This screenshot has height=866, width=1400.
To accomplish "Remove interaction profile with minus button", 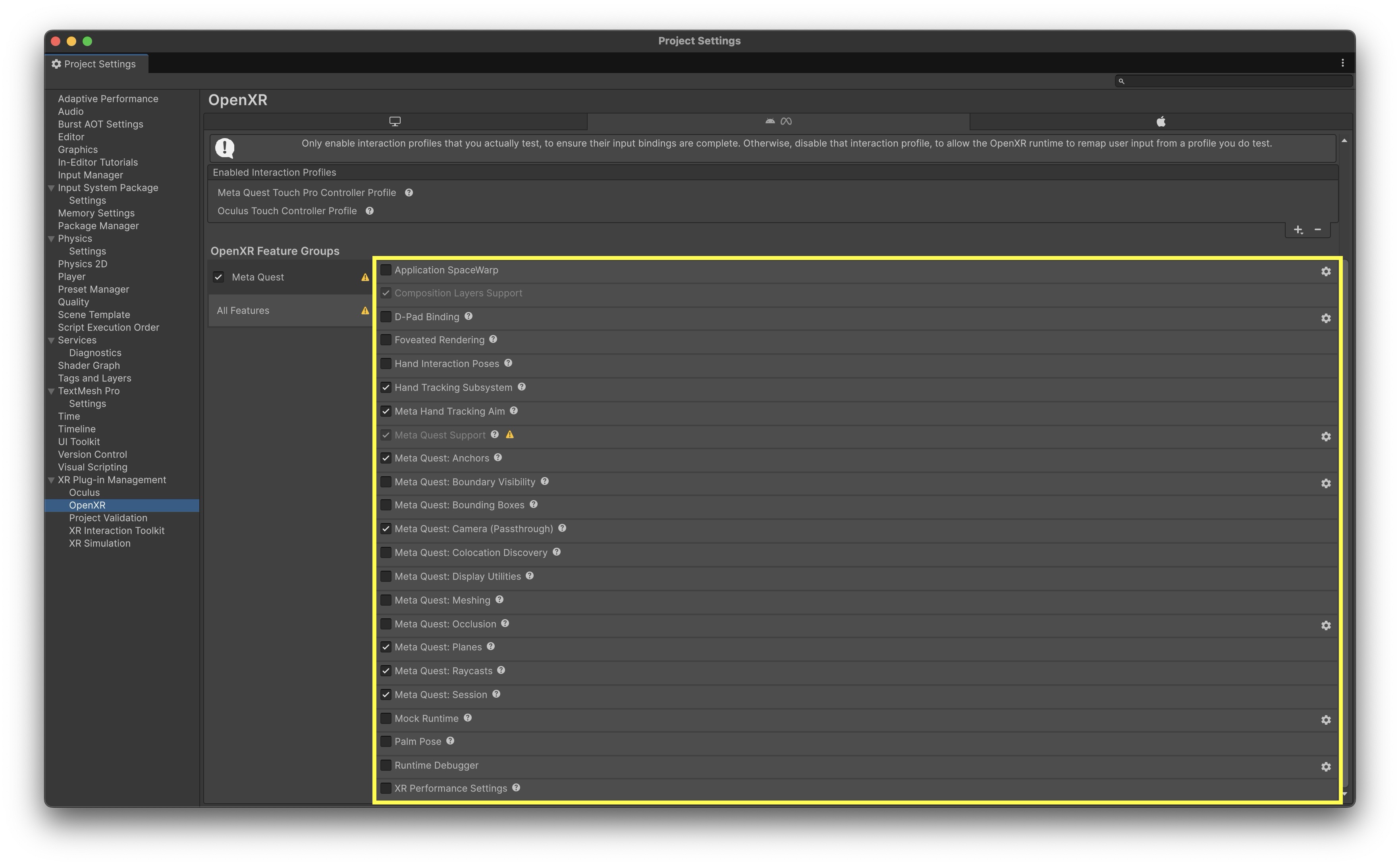I will [x=1317, y=230].
